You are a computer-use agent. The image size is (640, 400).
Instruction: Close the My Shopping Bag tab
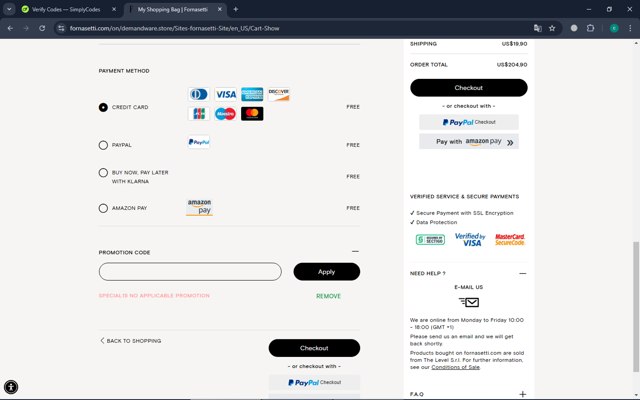point(220,9)
